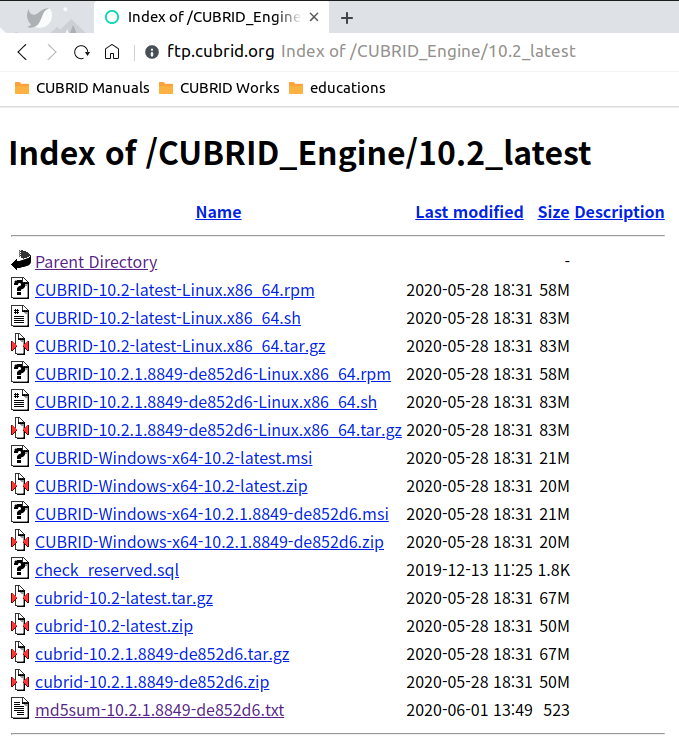
Task: Click compressed icon beside cubrid-10.2-latest.zip
Action: (x=20, y=623)
